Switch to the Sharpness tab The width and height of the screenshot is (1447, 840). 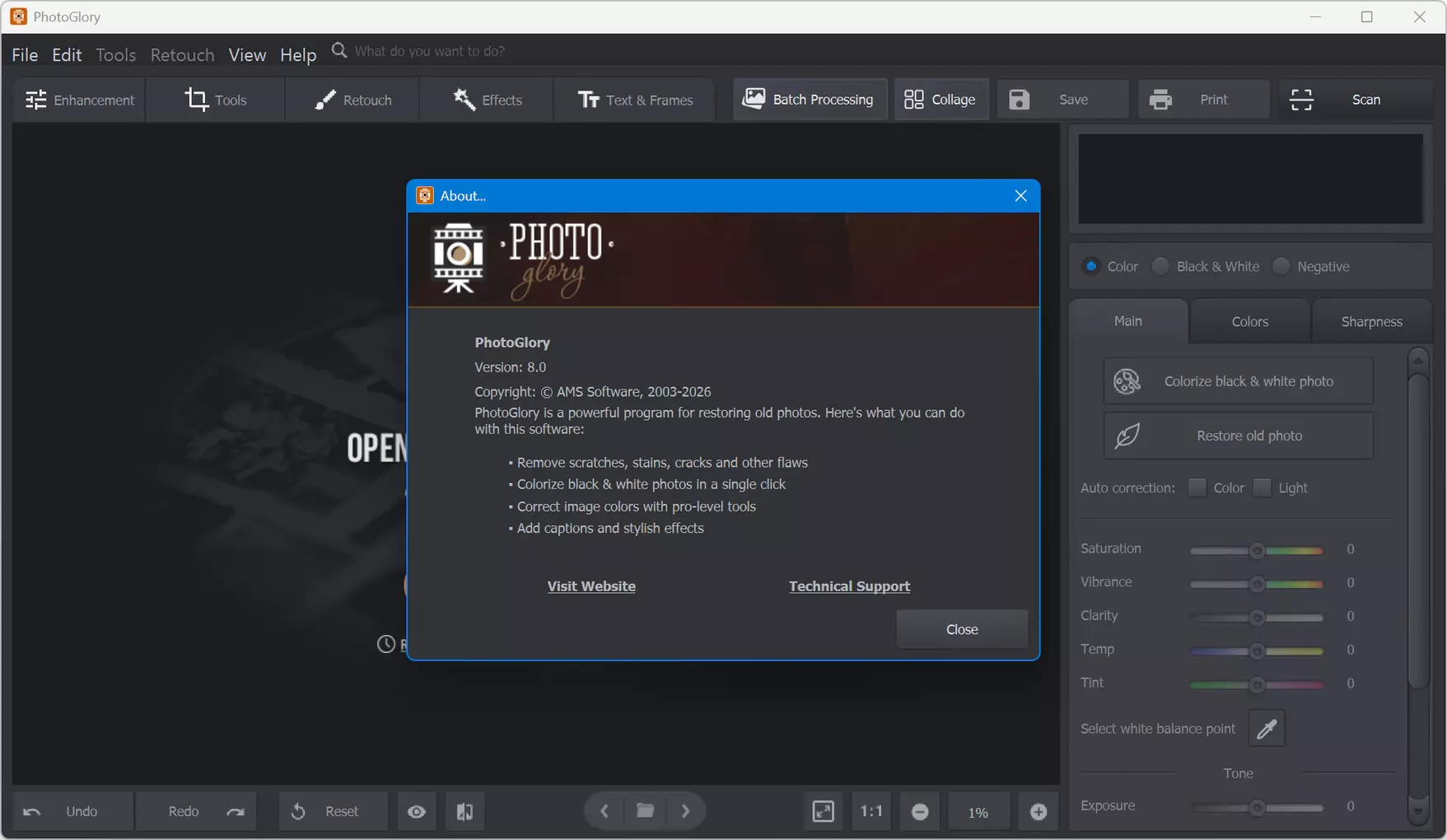[1371, 322]
